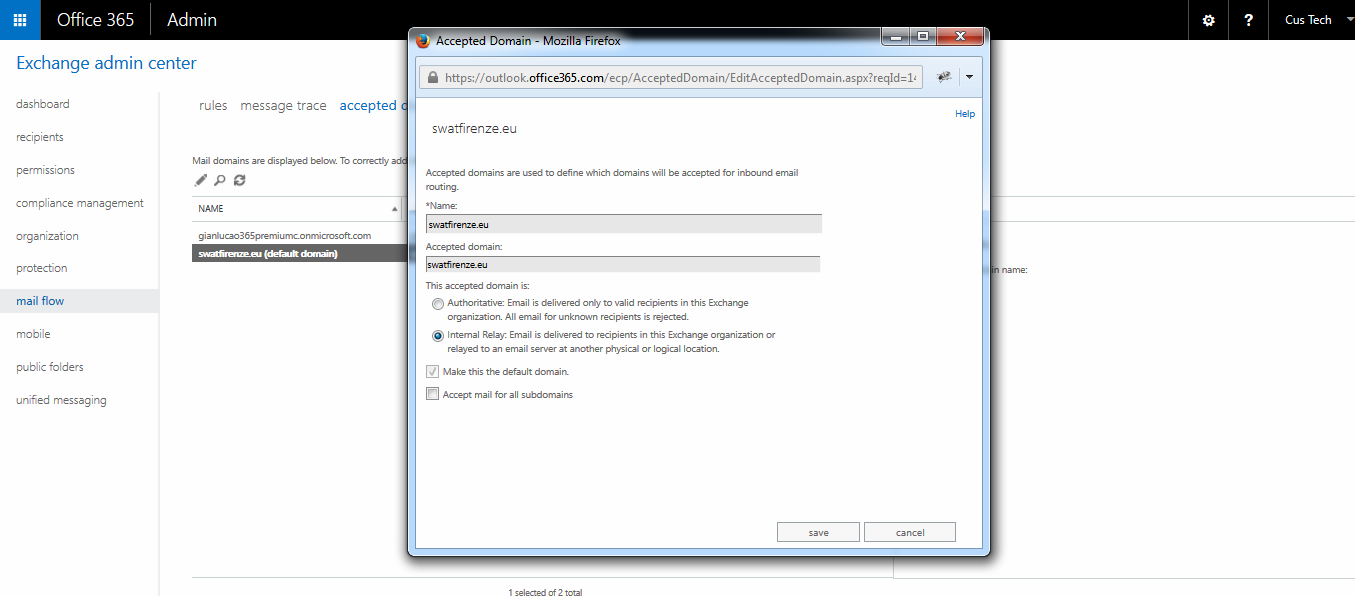Click the Office 365 brand link
1355x596 pixels.
(x=96, y=20)
